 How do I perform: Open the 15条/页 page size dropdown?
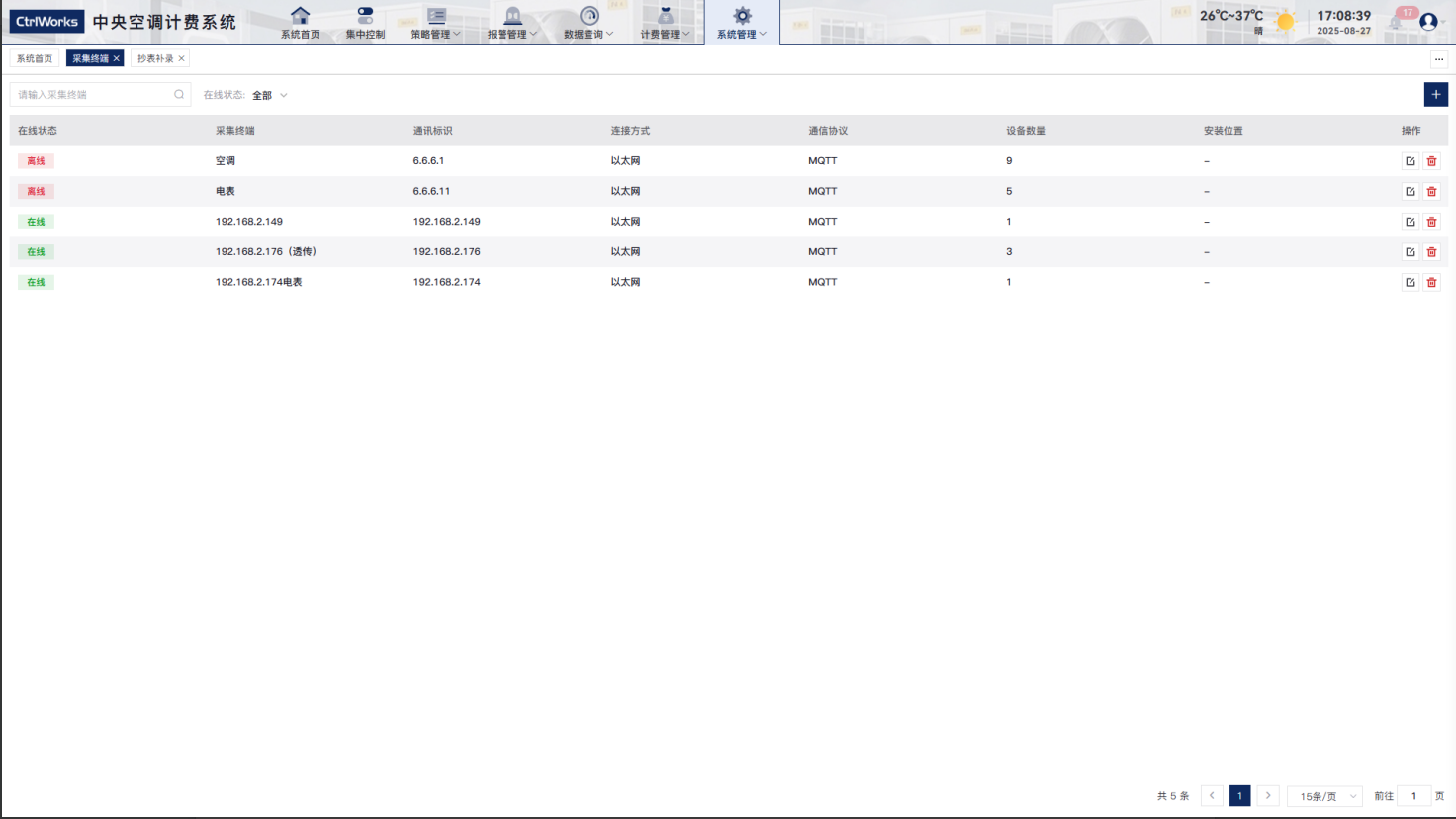(x=1324, y=796)
